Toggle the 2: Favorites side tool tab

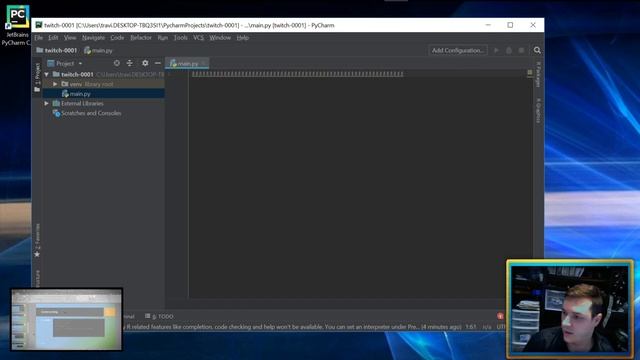[x=37, y=240]
